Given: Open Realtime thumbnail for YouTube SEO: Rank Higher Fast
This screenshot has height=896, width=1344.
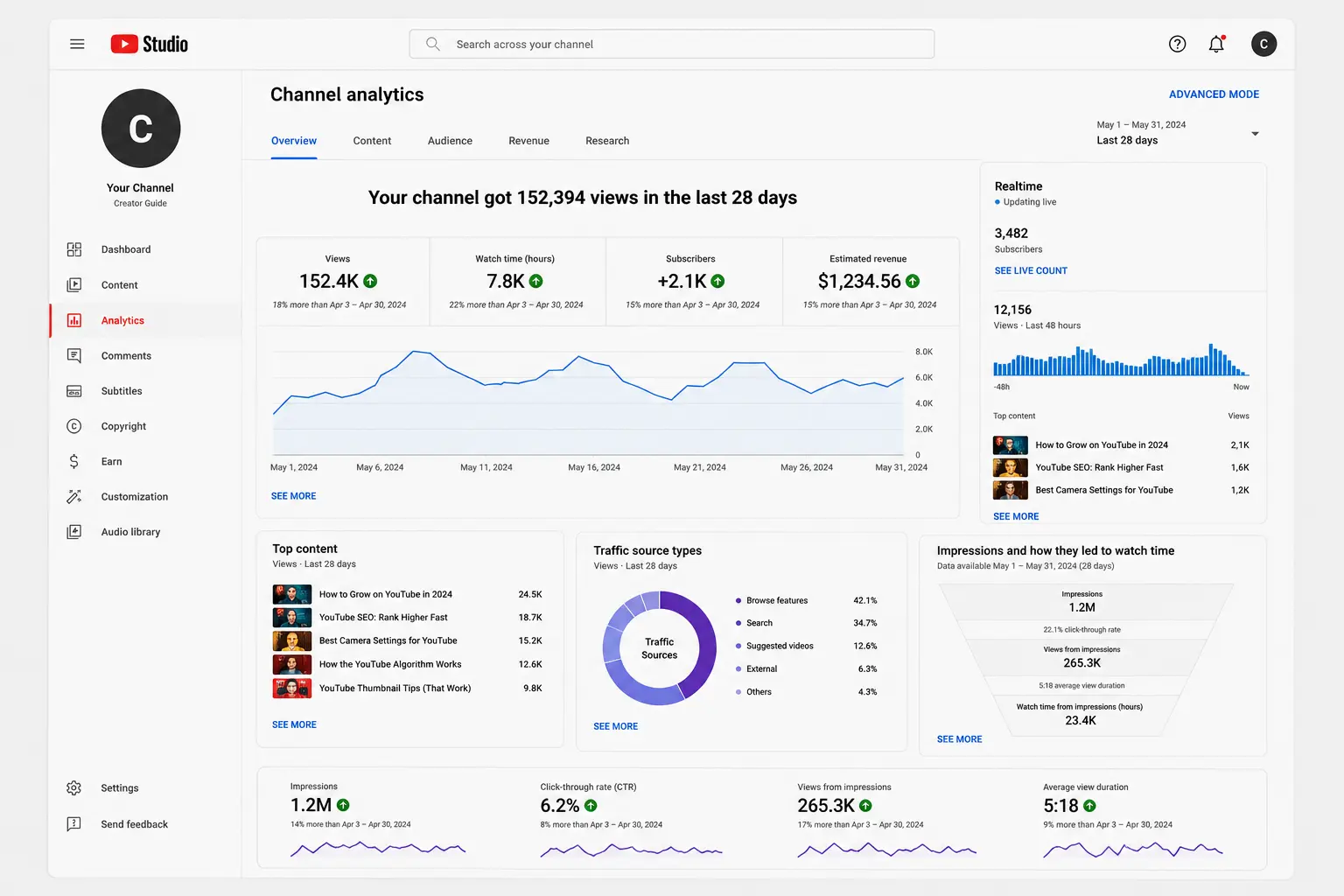Looking at the screenshot, I should pyautogui.click(x=1011, y=467).
